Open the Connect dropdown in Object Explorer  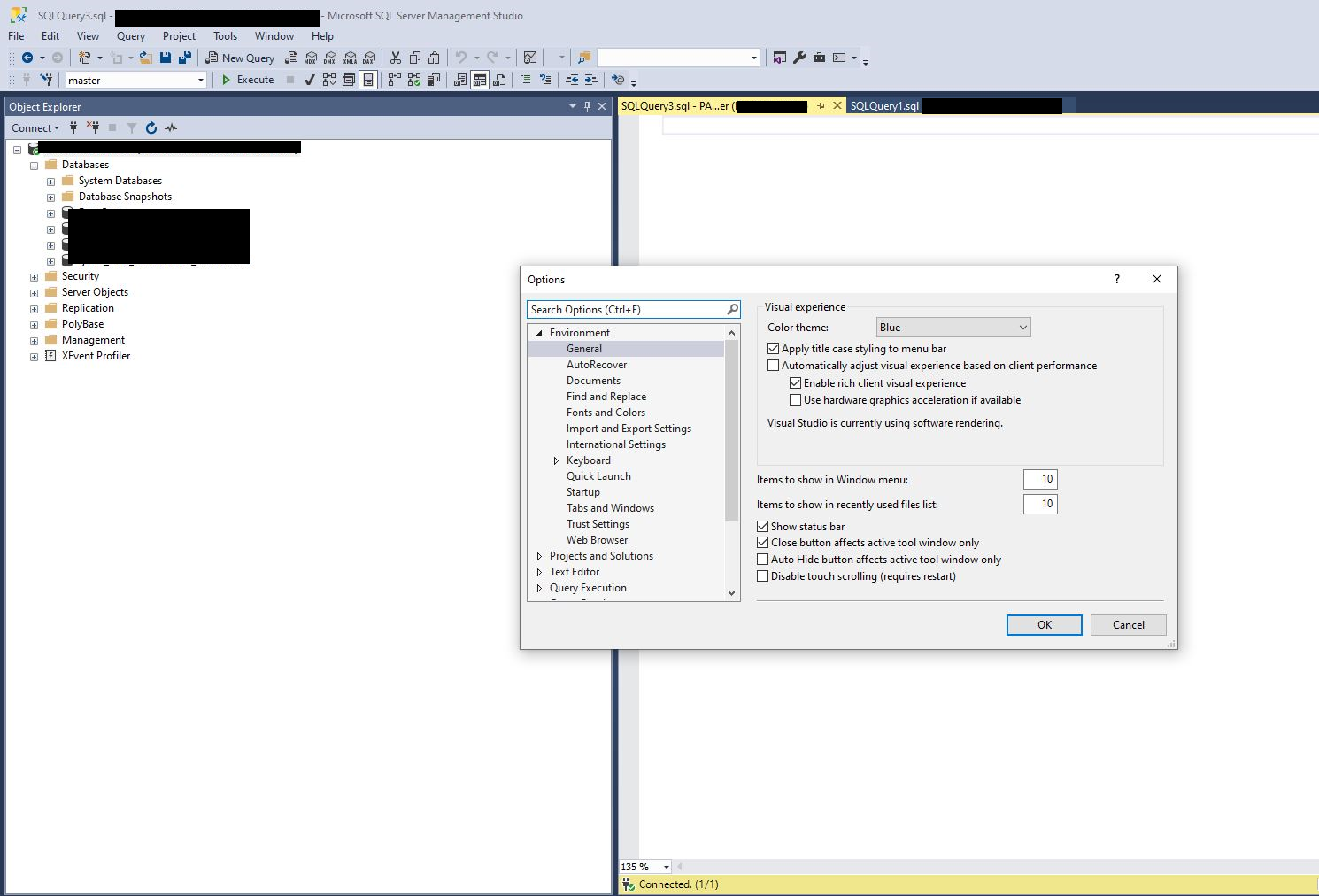35,127
